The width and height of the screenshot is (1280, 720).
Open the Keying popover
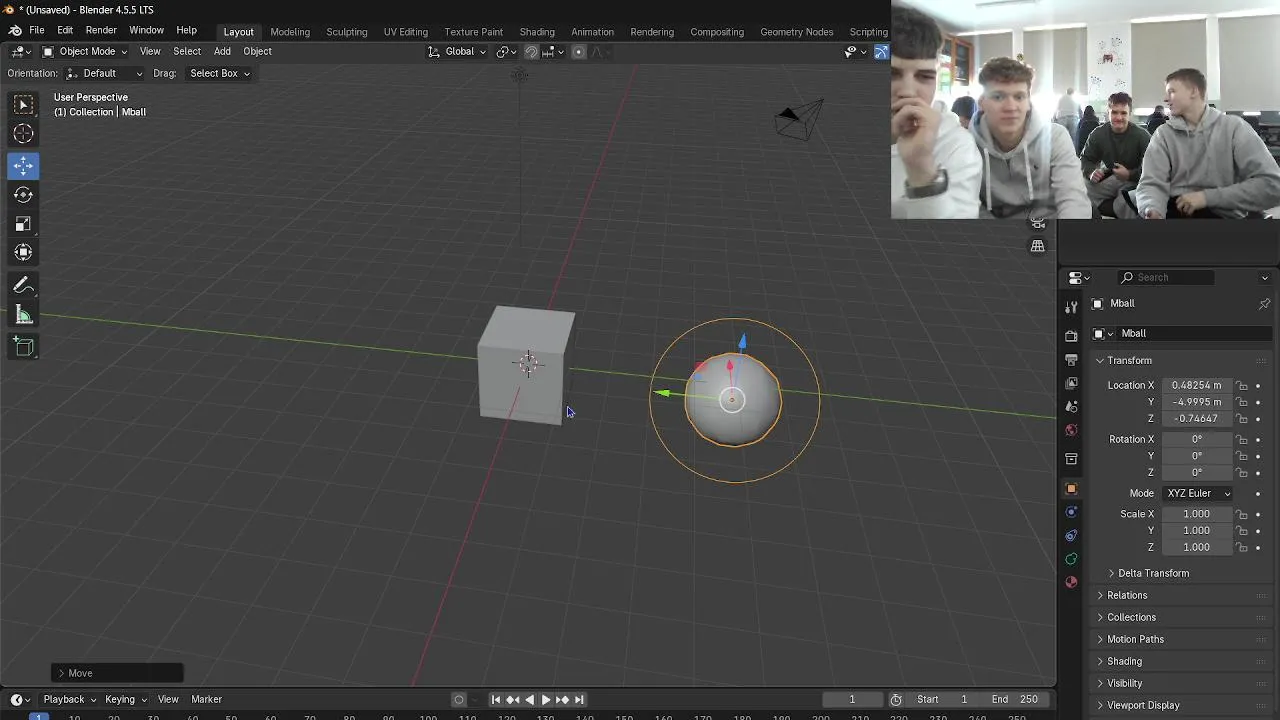click(x=126, y=700)
